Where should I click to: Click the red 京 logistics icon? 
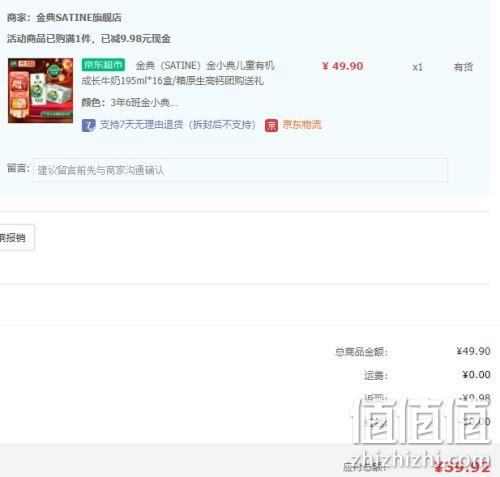pos(271,125)
